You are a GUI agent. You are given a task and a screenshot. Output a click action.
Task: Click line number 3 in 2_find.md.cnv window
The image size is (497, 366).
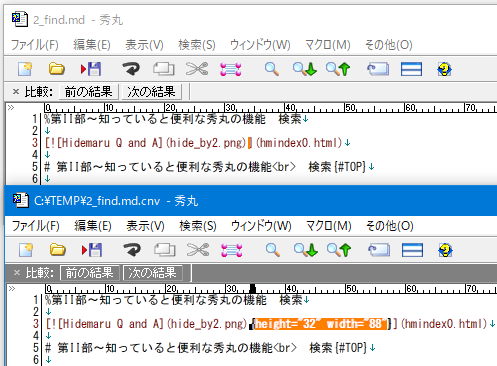(x=36, y=324)
